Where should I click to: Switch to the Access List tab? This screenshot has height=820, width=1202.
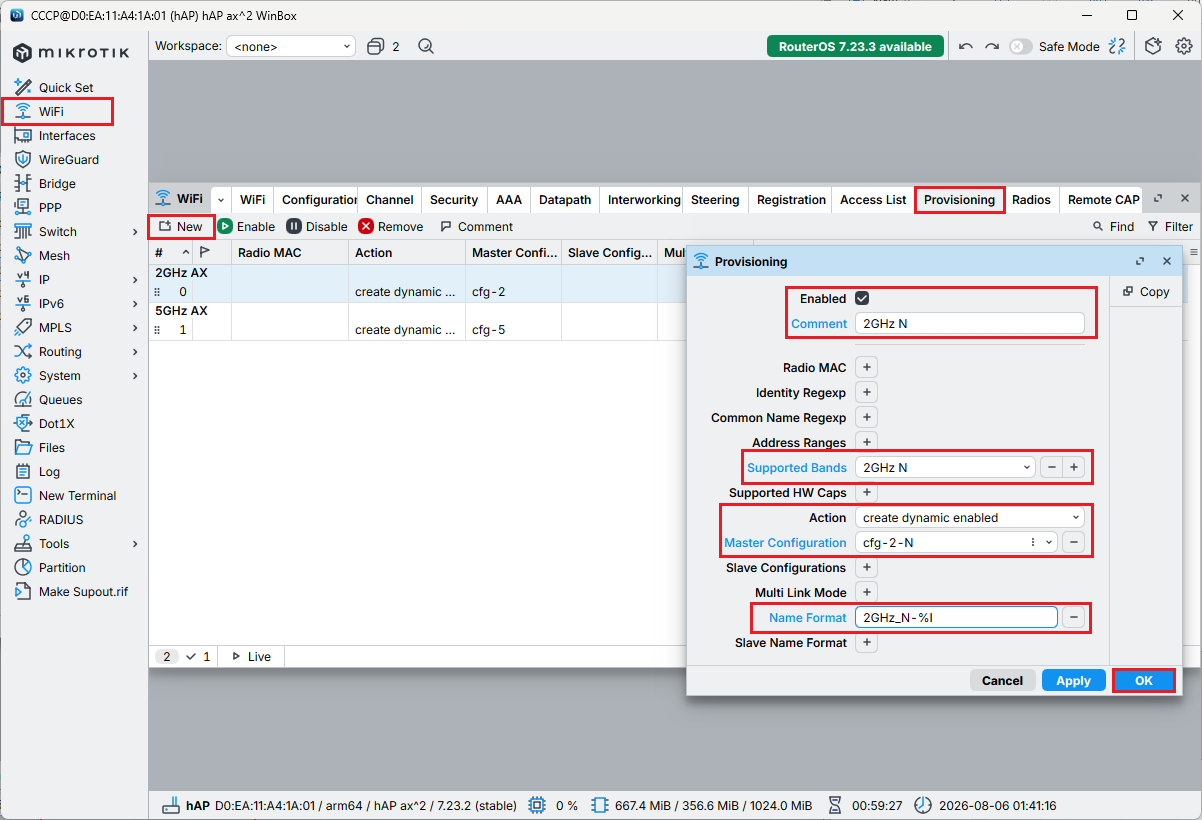point(873,200)
